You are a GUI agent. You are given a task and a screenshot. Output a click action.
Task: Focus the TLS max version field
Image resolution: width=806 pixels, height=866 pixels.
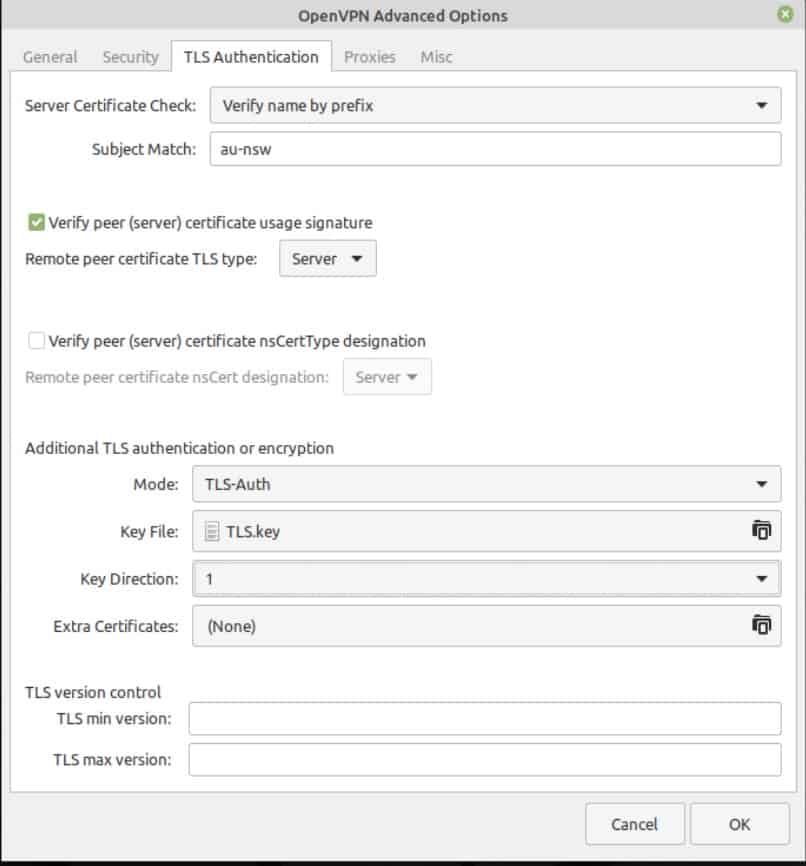(x=485, y=760)
